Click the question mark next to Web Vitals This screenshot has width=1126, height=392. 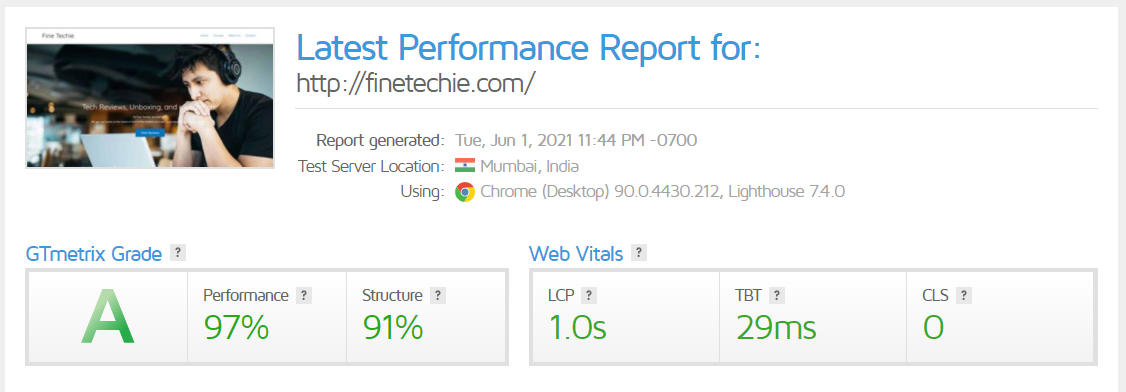coord(638,253)
